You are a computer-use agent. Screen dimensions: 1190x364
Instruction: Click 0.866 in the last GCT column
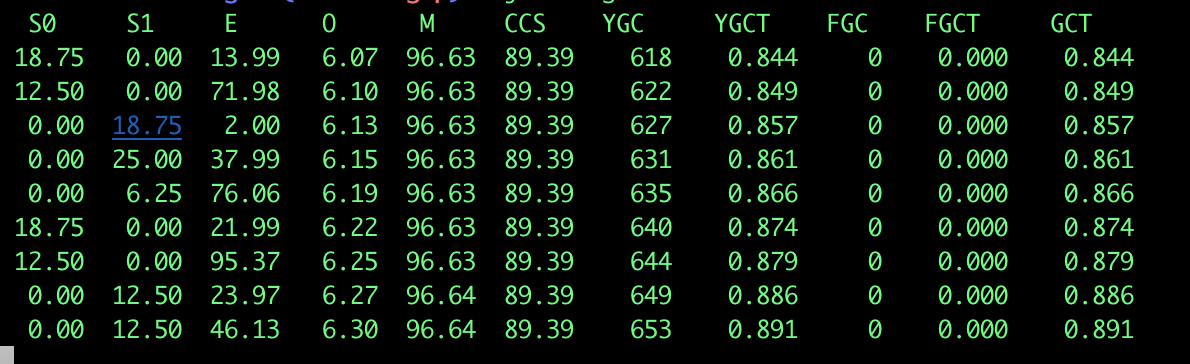coord(1099,193)
